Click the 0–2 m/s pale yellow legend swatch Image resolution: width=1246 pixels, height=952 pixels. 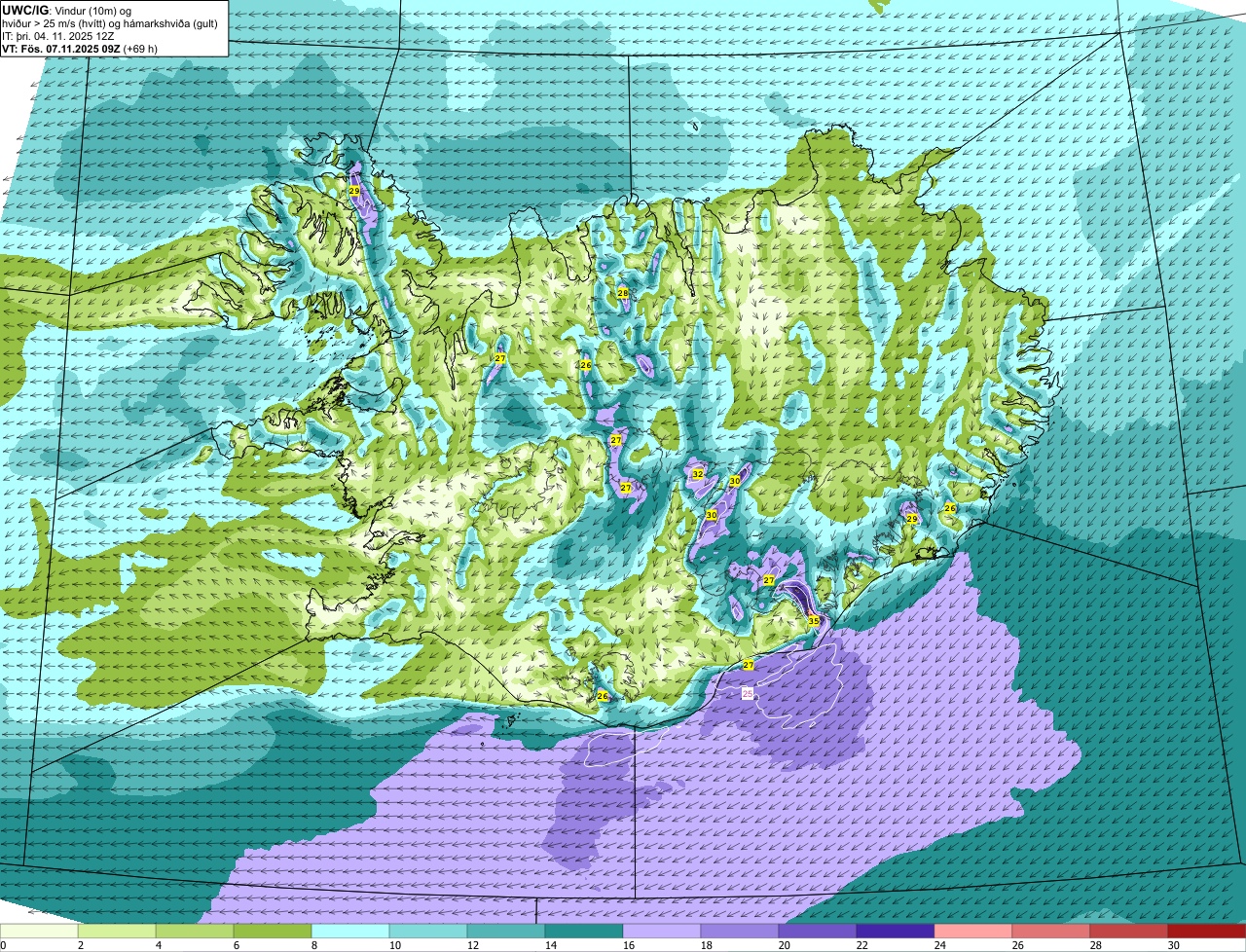pos(39,931)
